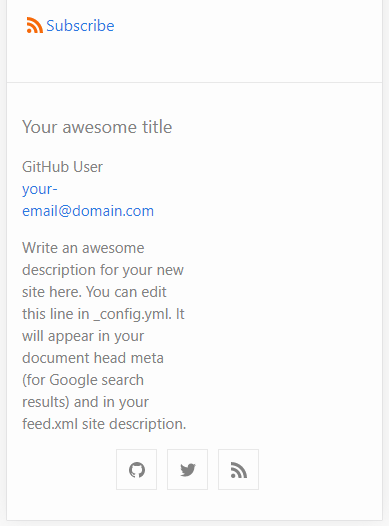Open the Subscribe link
This screenshot has height=526, width=389.
[x=70, y=25]
